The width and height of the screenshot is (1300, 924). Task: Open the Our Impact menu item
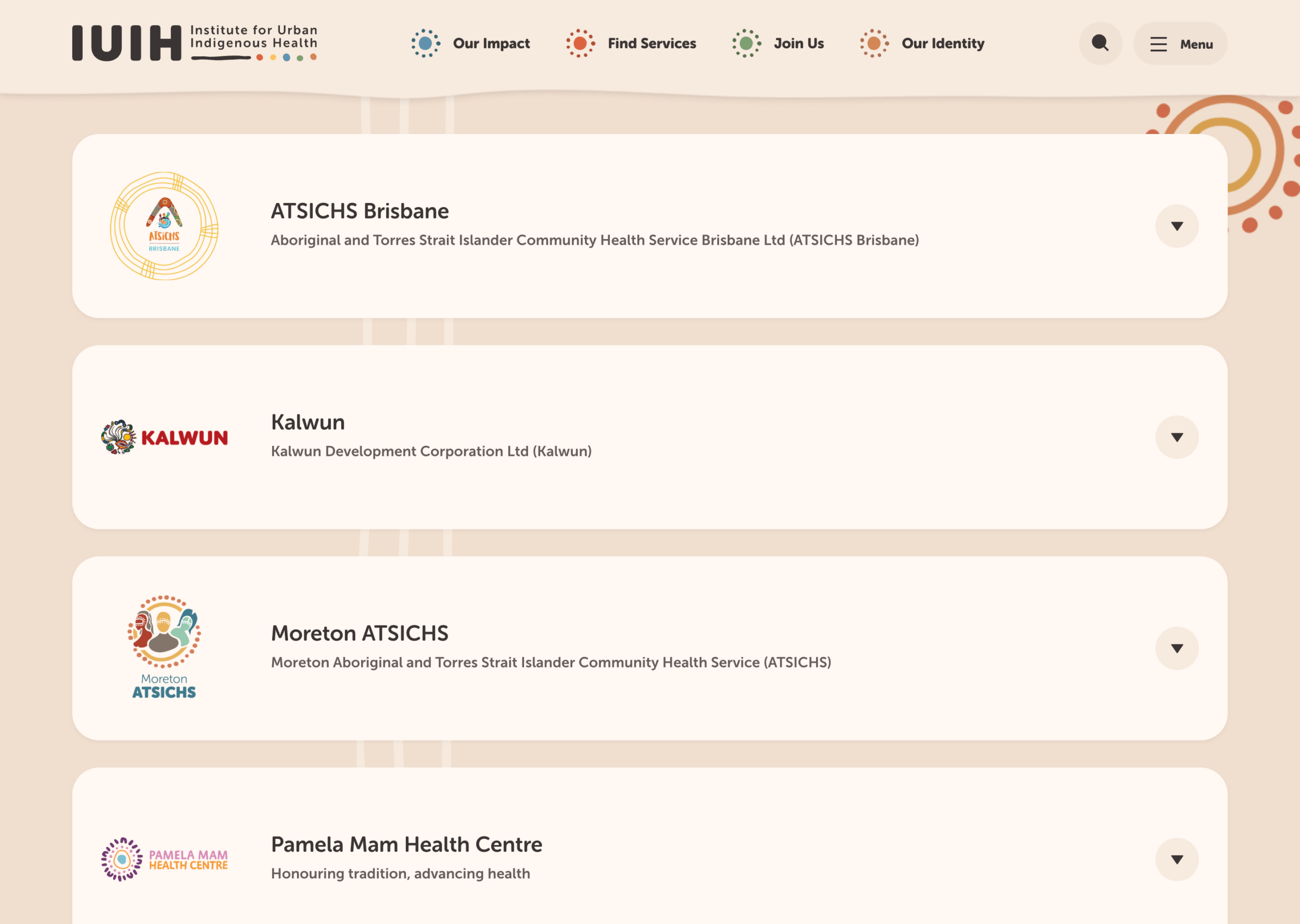pos(471,43)
